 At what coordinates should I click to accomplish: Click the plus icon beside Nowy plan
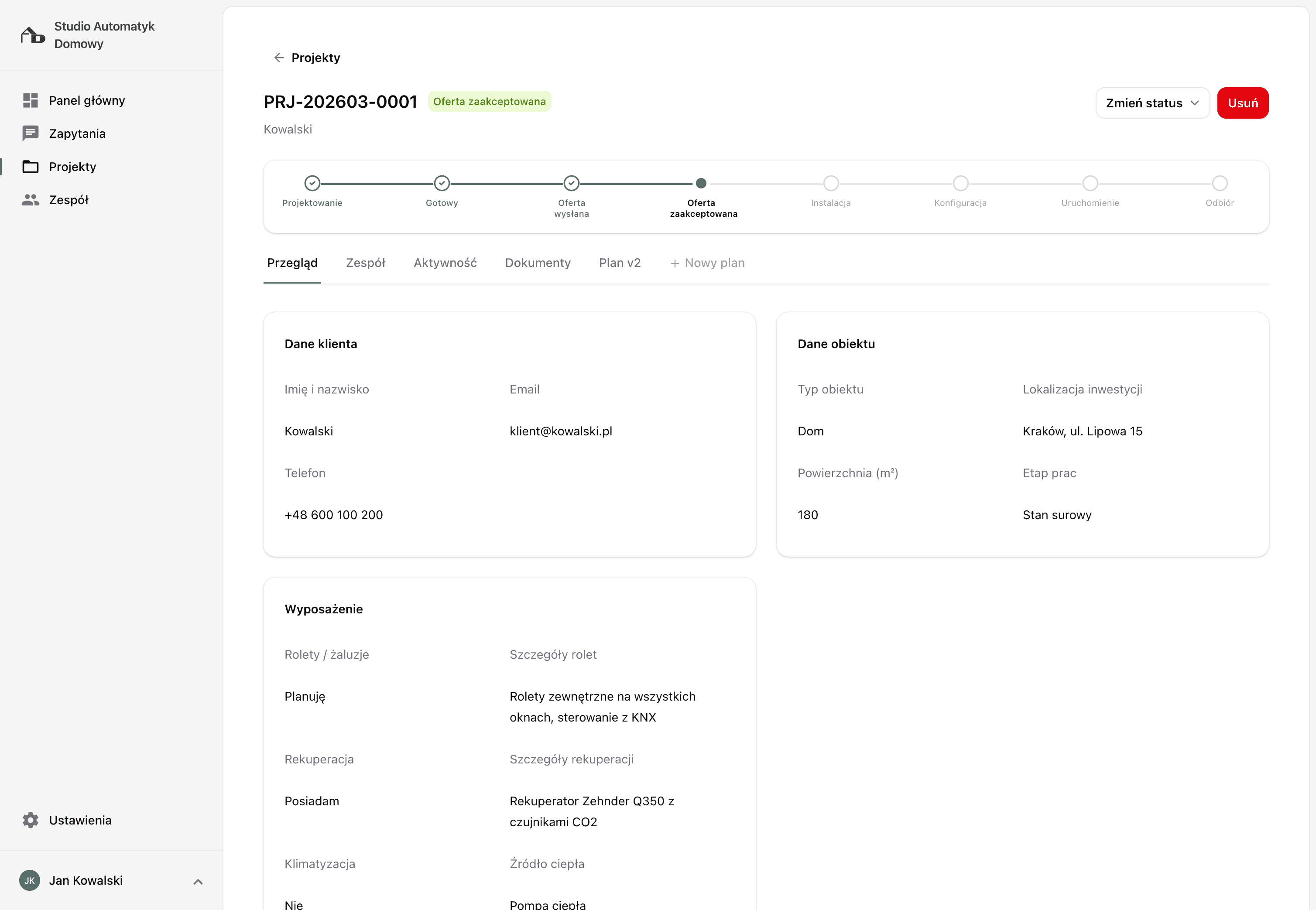(x=675, y=263)
